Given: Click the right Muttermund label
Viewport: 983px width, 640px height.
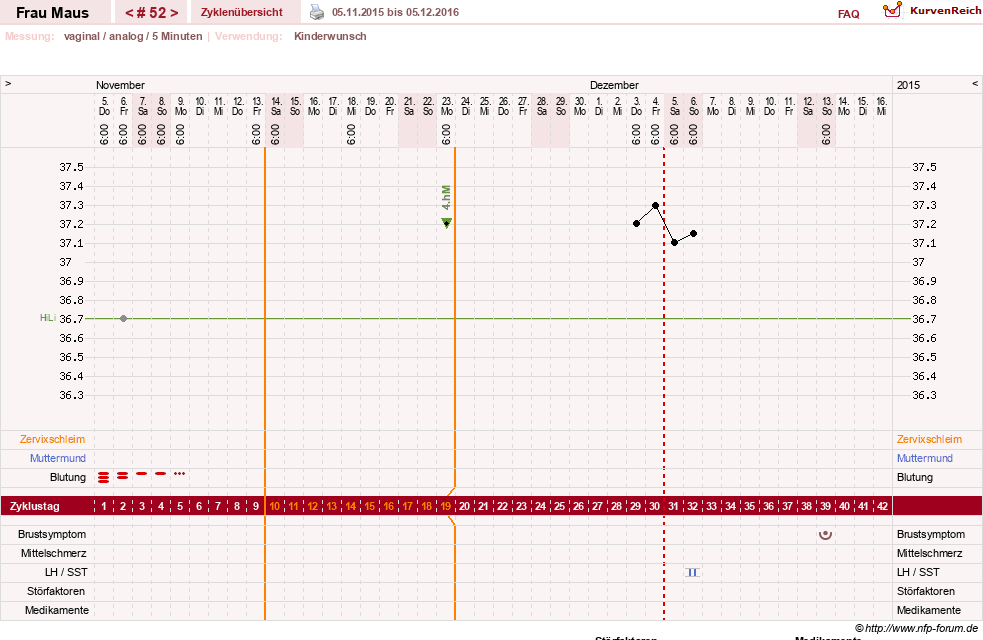Looking at the screenshot, I should point(925,458).
